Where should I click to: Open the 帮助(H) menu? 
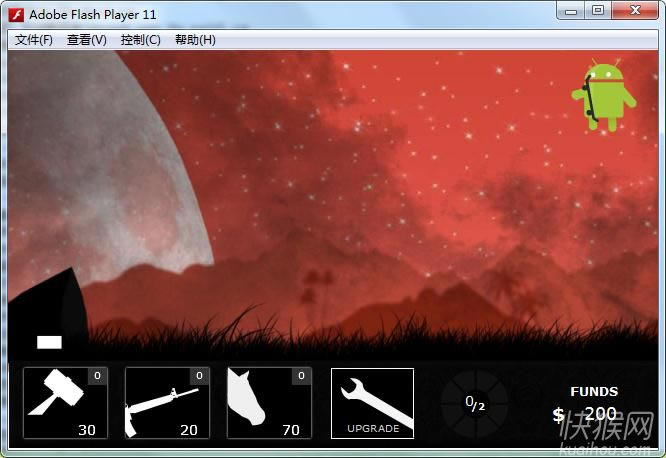click(x=194, y=40)
